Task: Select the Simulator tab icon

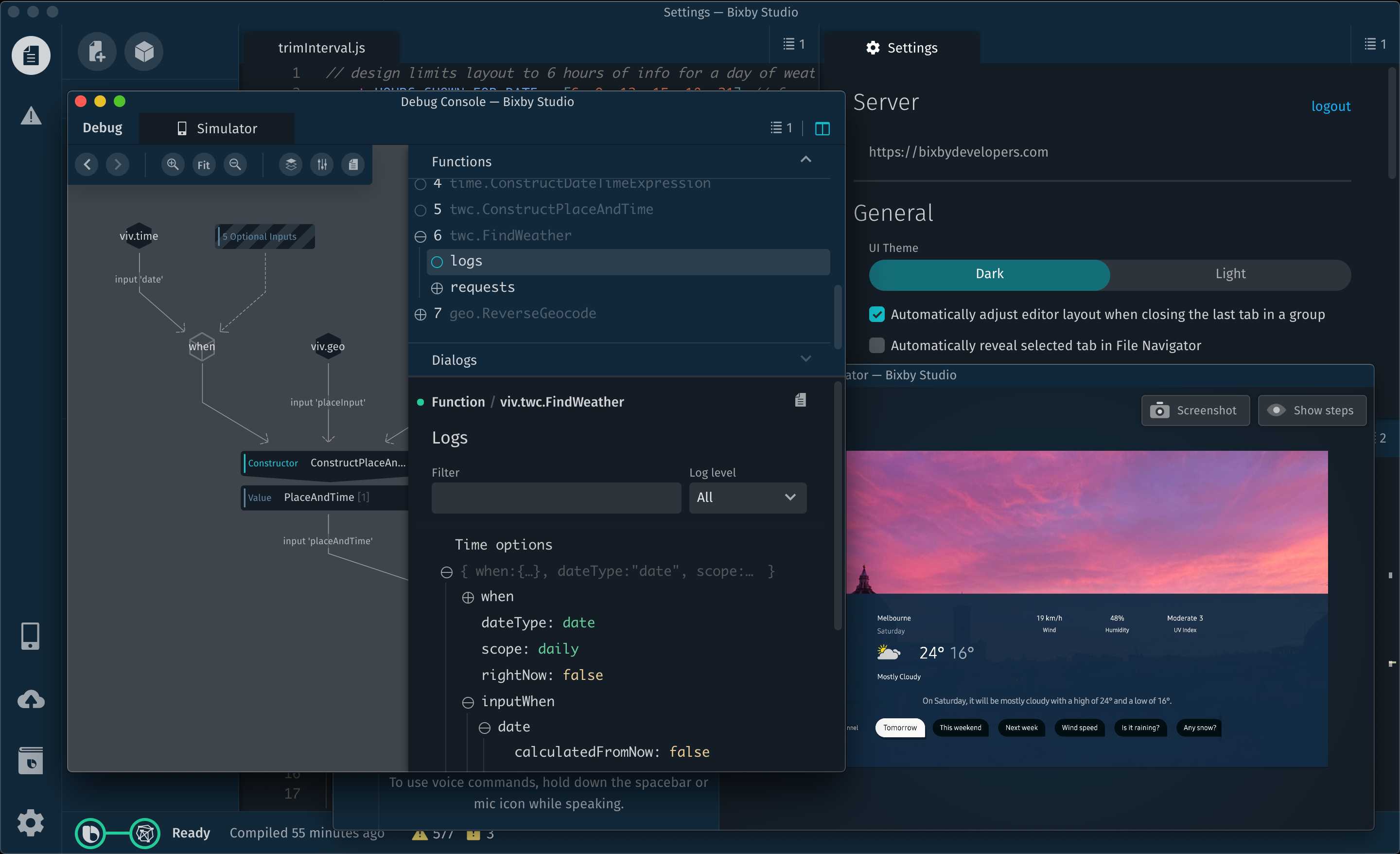Action: (x=181, y=128)
